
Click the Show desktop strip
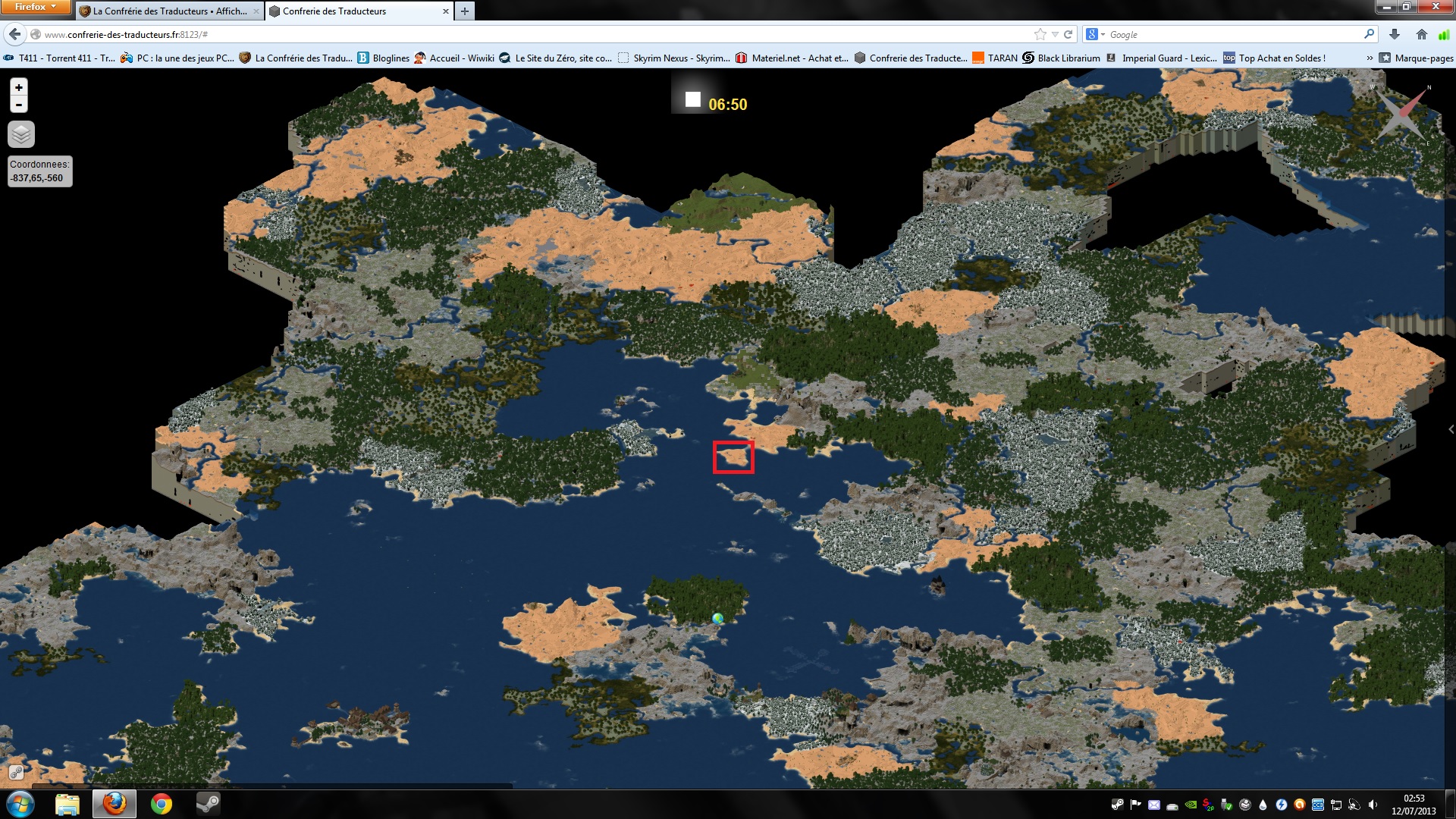click(x=1450, y=805)
